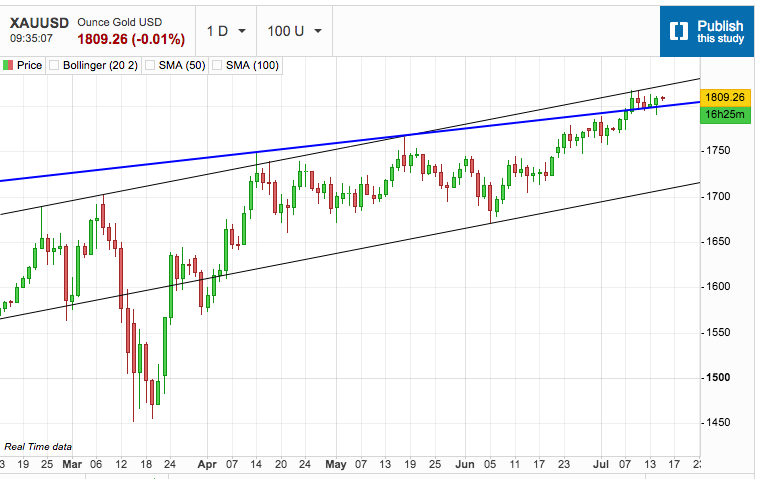Click the bold 1500 price axis label
Viewport: 758px width, 479px height.
pos(718,377)
